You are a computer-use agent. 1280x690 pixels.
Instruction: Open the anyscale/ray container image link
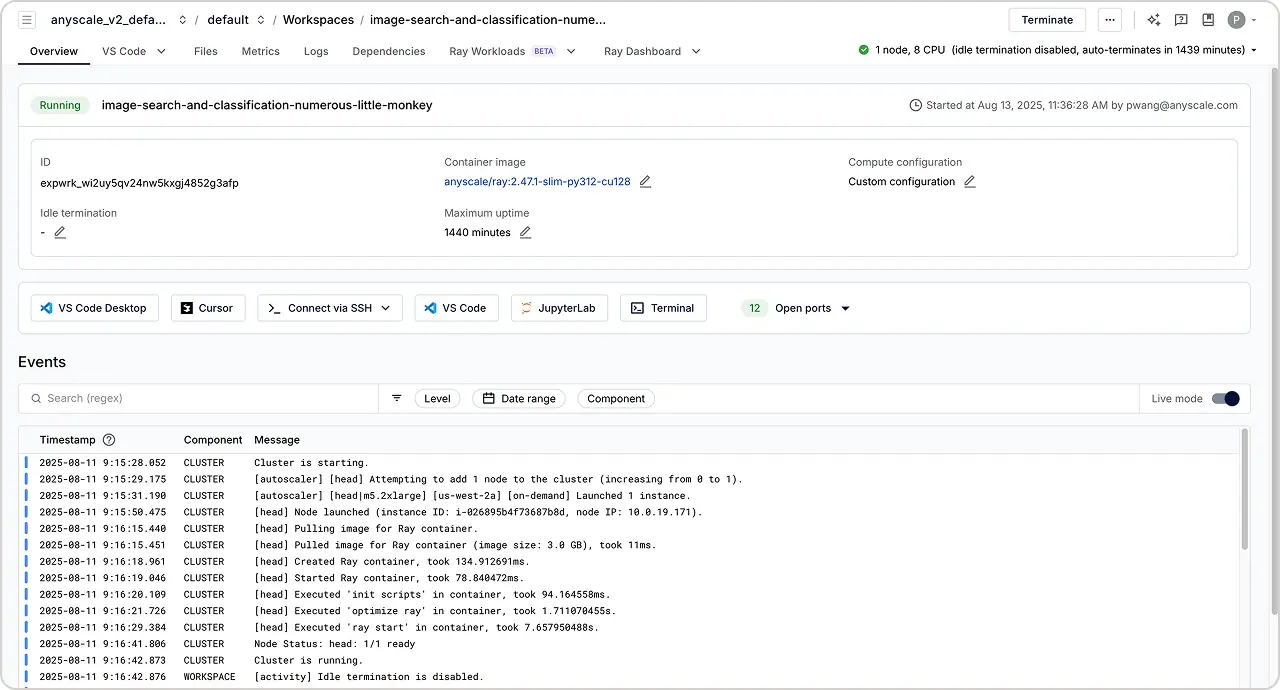click(x=537, y=182)
